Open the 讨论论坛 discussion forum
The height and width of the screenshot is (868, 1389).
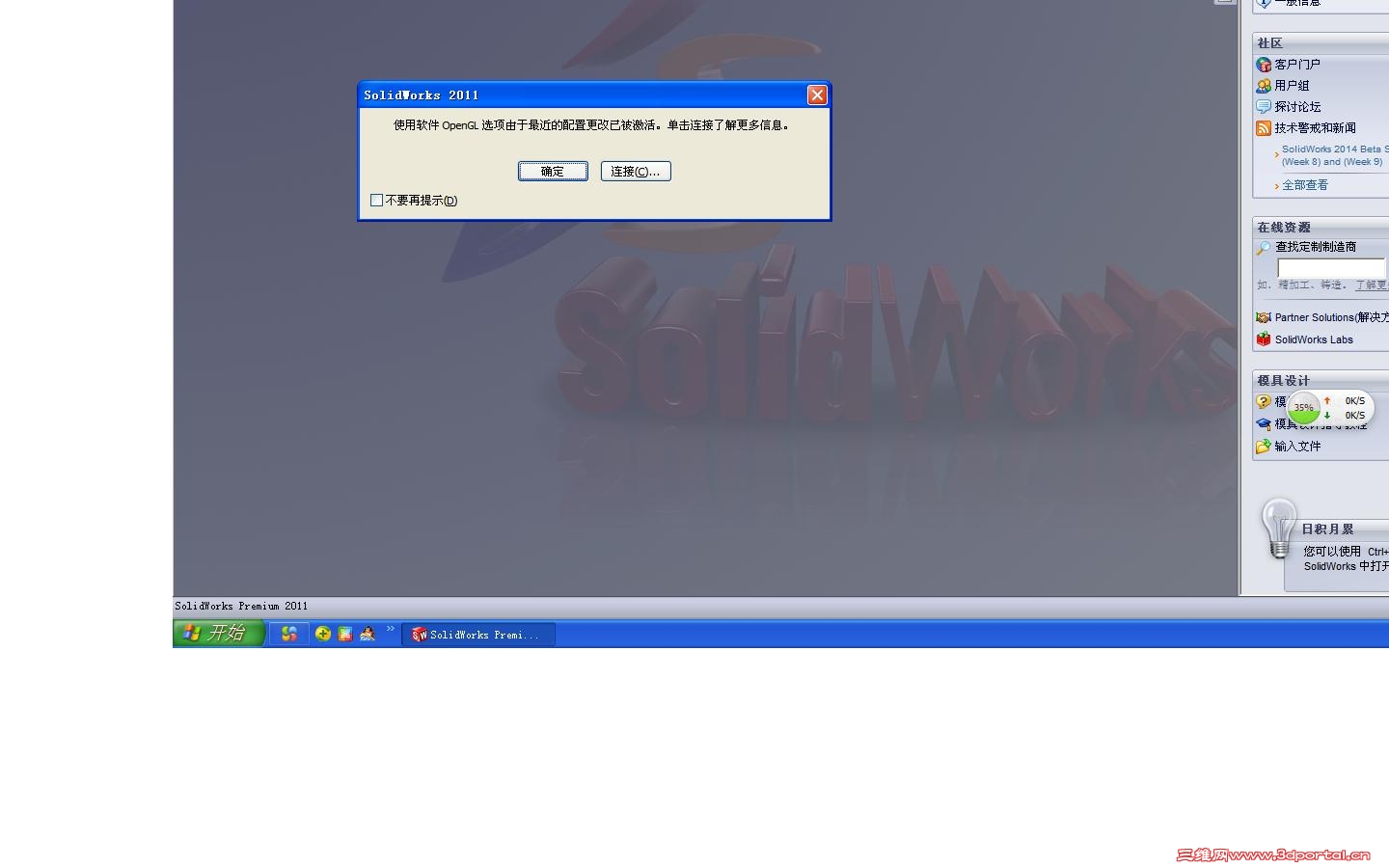coord(1265,106)
